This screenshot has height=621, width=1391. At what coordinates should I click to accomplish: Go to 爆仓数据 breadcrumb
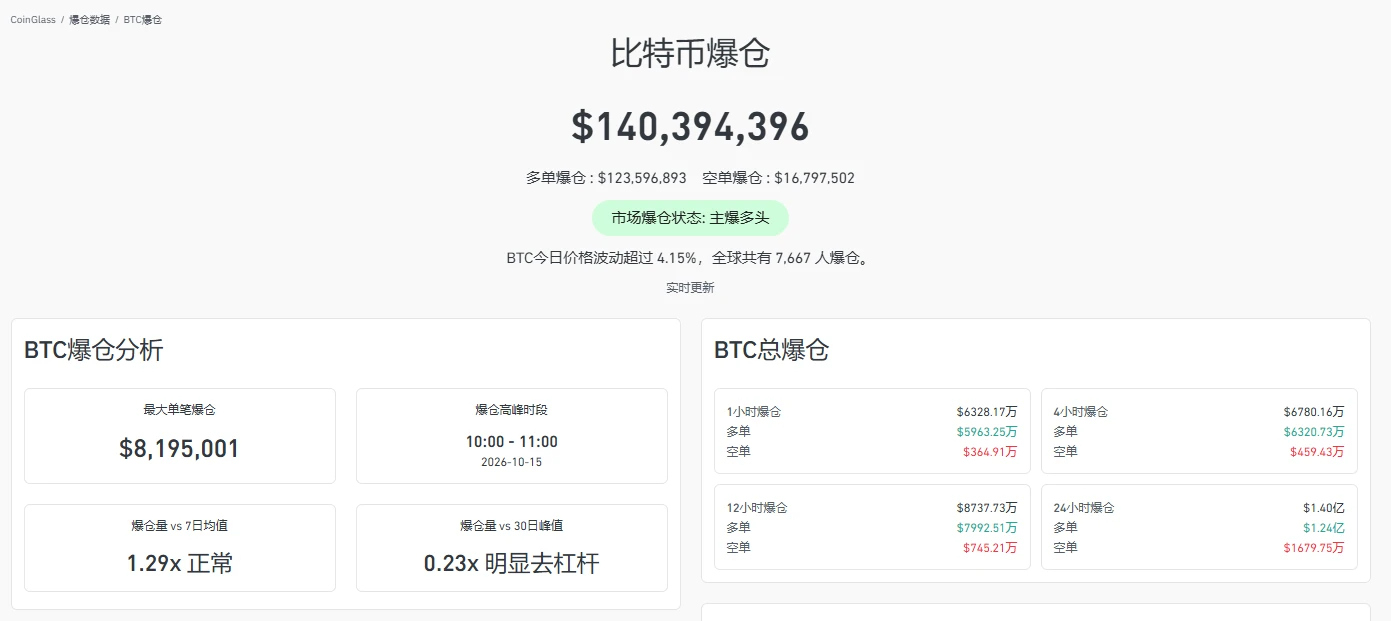[90, 20]
